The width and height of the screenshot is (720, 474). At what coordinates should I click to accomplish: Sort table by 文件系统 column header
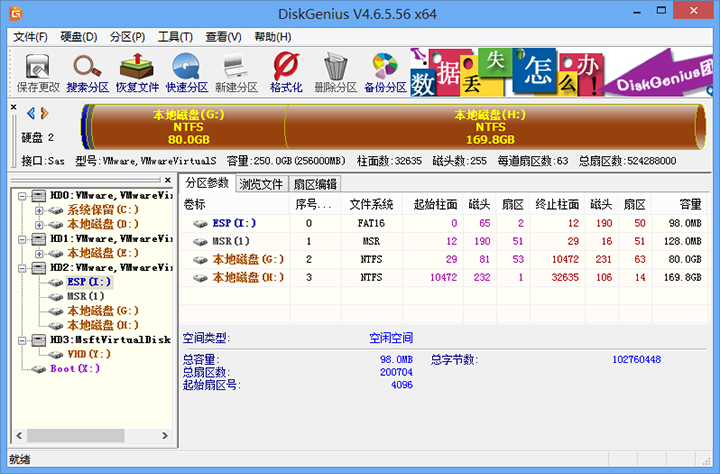(x=371, y=204)
